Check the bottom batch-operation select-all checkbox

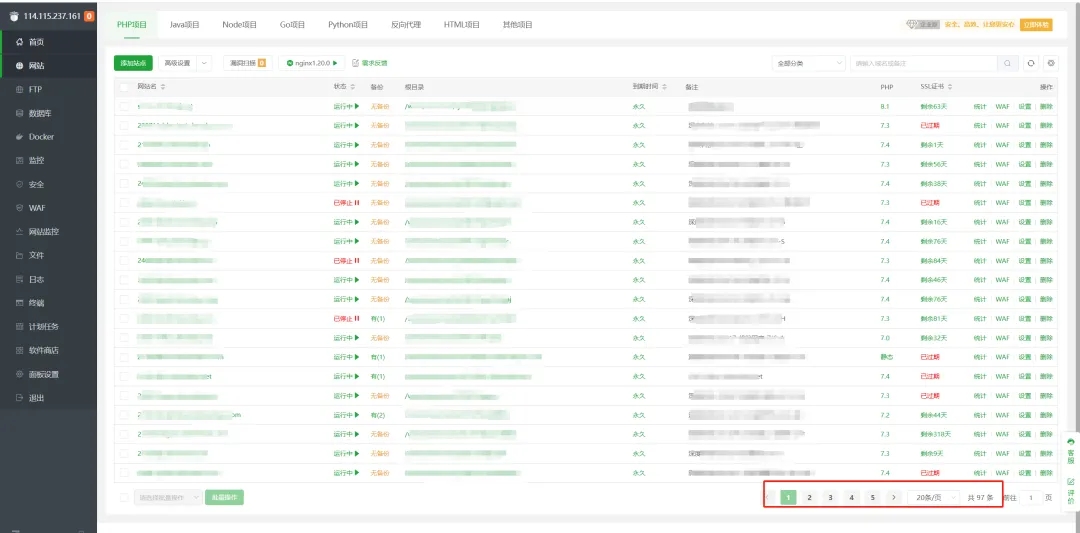coord(124,497)
